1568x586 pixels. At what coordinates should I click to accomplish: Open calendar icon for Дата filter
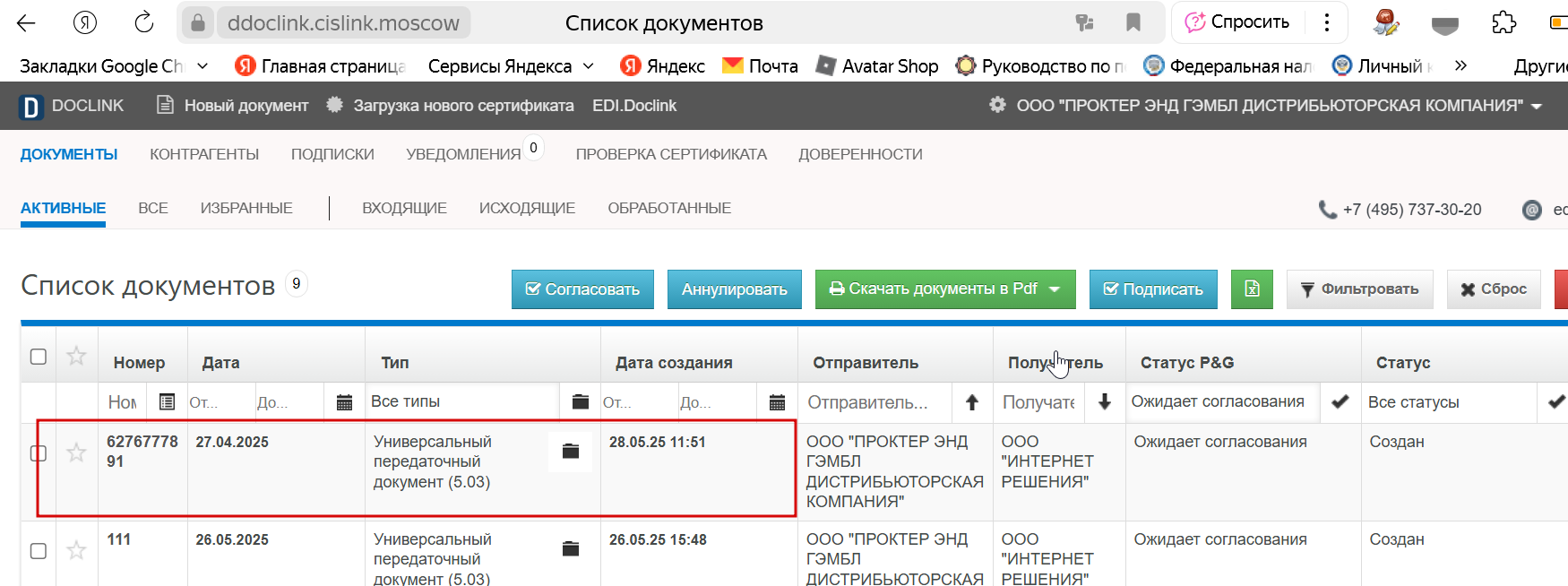coord(344,402)
